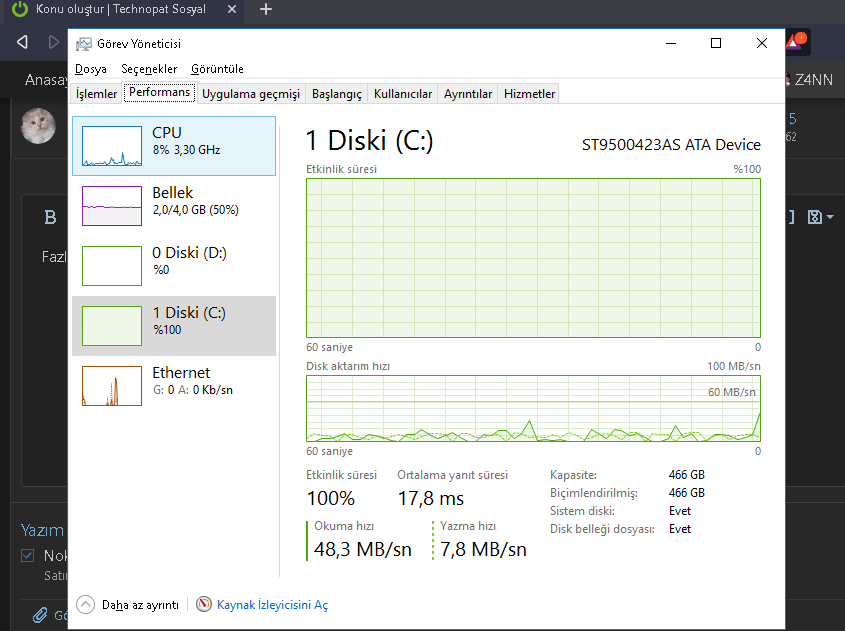845x631 pixels.
Task: Switch to the İşlemler tab
Action: [95, 92]
